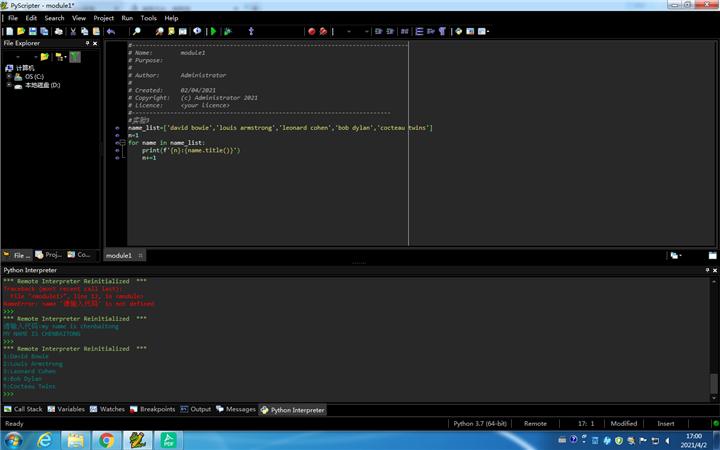The width and height of the screenshot is (720, 450).
Task: Open the View menu
Action: (x=79, y=18)
